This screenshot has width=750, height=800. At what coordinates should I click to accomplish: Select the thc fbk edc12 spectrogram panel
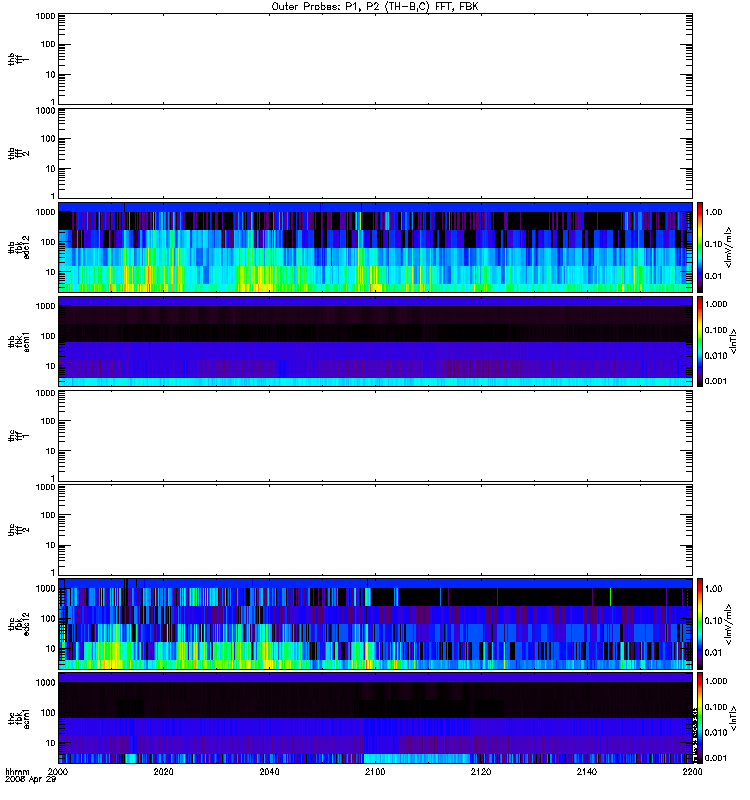(x=375, y=624)
